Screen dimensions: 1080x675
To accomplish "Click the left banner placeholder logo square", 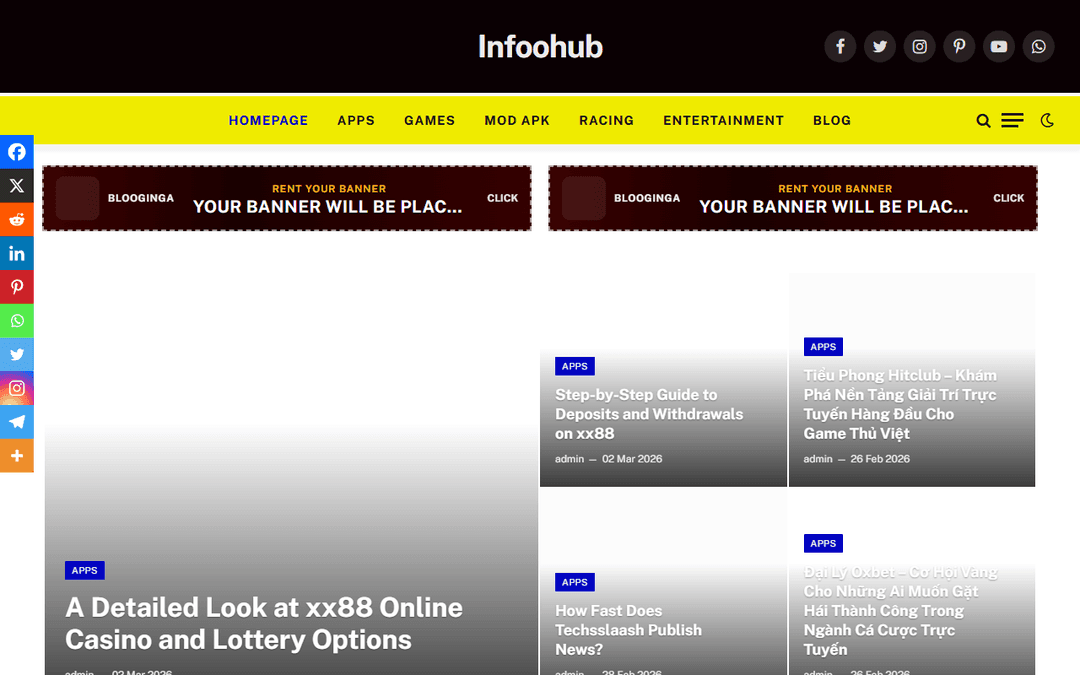I will pyautogui.click(x=77, y=198).
